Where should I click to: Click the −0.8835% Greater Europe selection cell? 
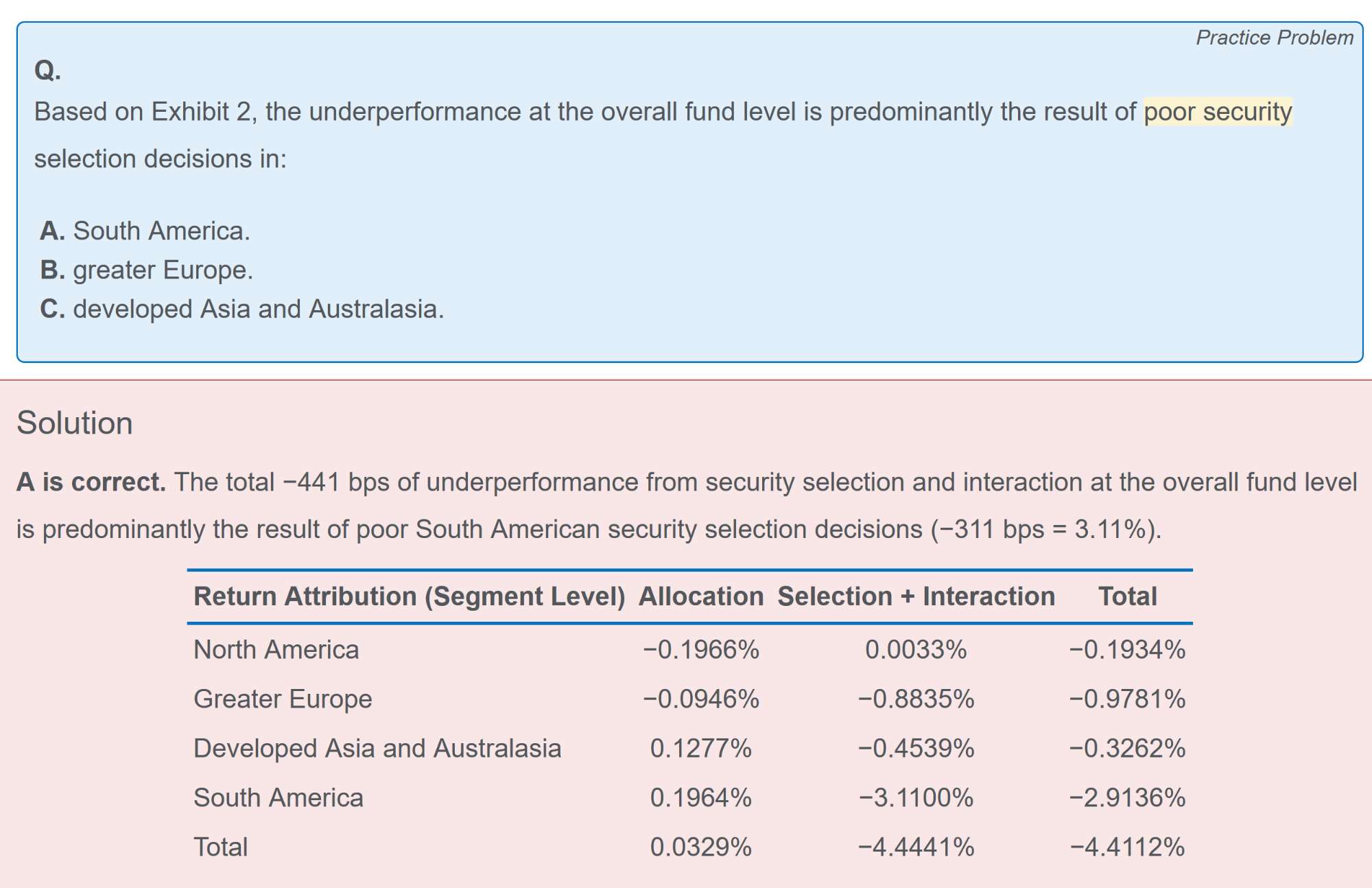[x=916, y=699]
